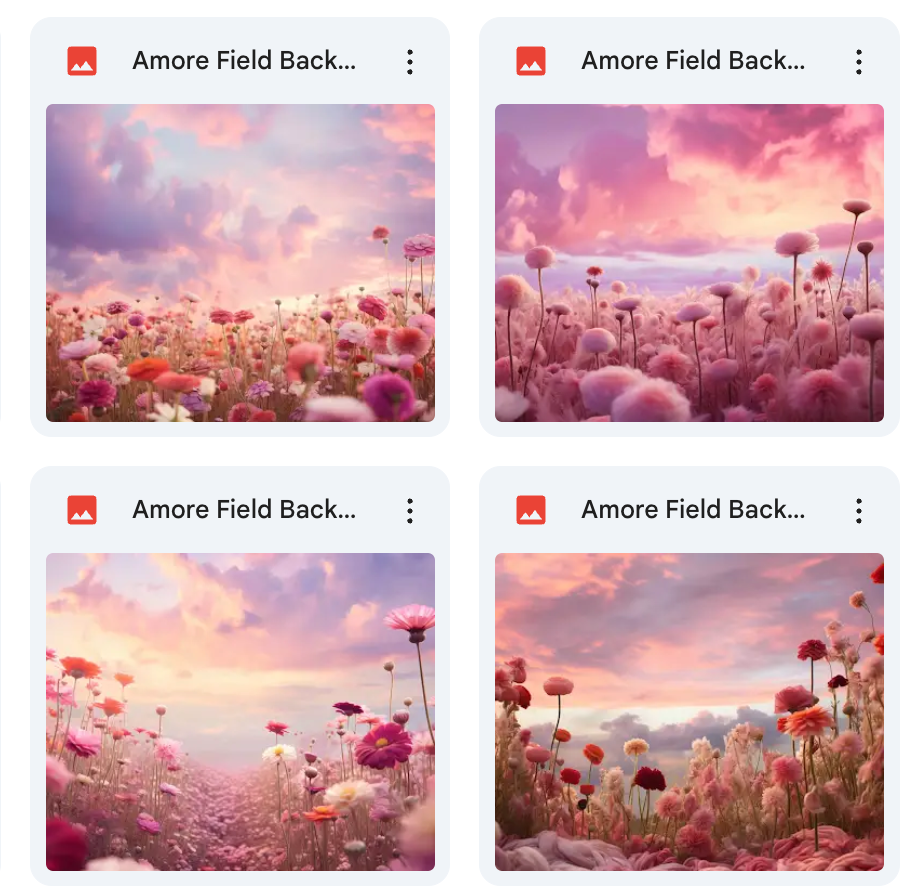
Task: Click the tall pink daisy in the bottom-left thumbnail
Action: pyautogui.click(x=411, y=620)
